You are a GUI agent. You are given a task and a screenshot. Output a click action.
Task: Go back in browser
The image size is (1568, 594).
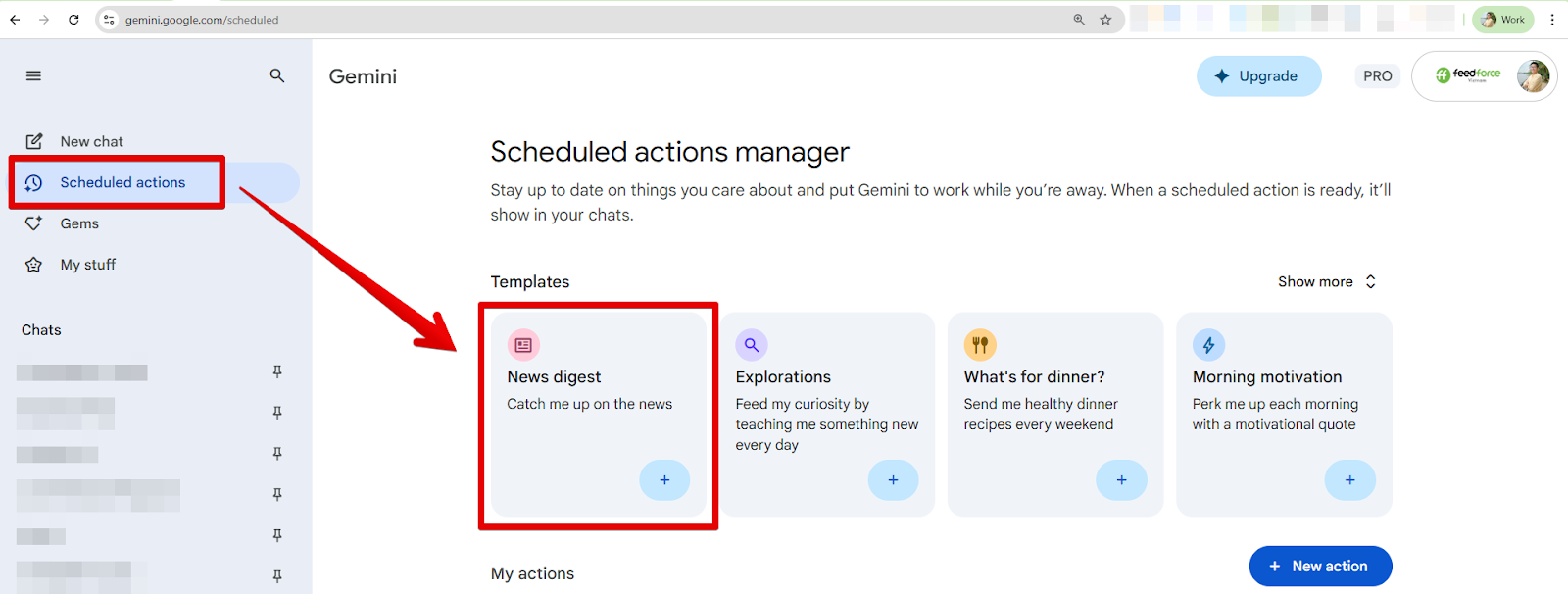pos(15,20)
